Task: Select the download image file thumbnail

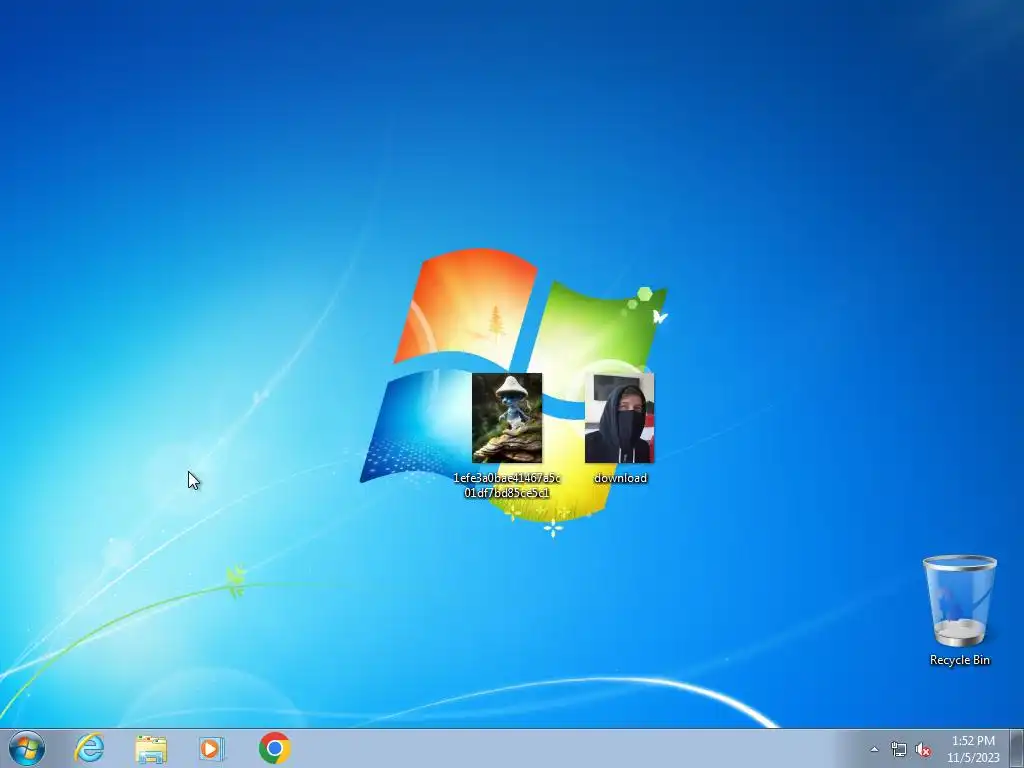Action: 620,418
